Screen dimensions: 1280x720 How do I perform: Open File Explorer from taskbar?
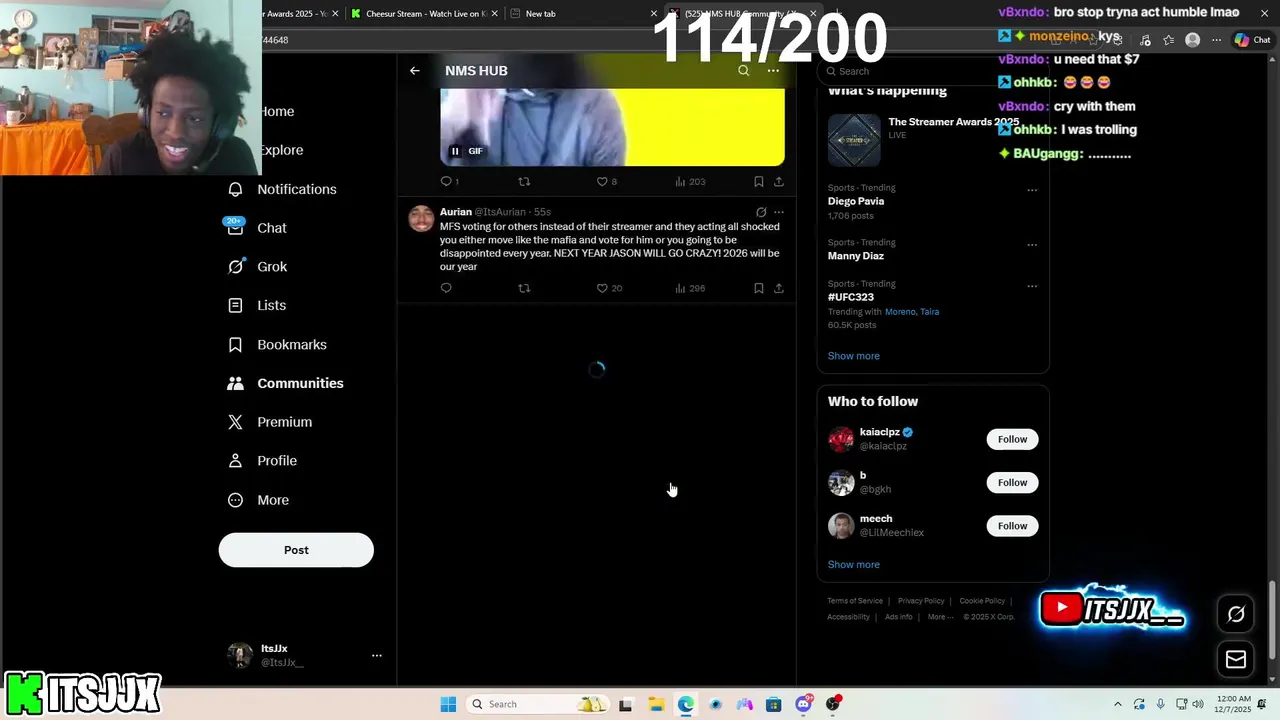tap(655, 704)
